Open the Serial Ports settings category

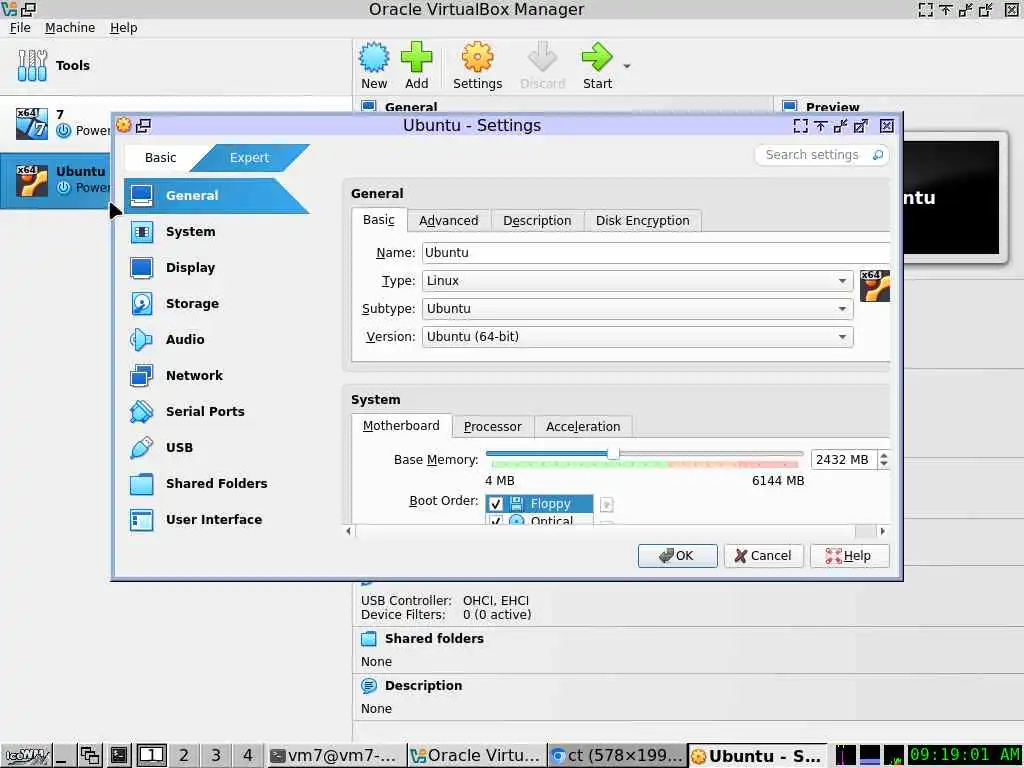pos(206,411)
